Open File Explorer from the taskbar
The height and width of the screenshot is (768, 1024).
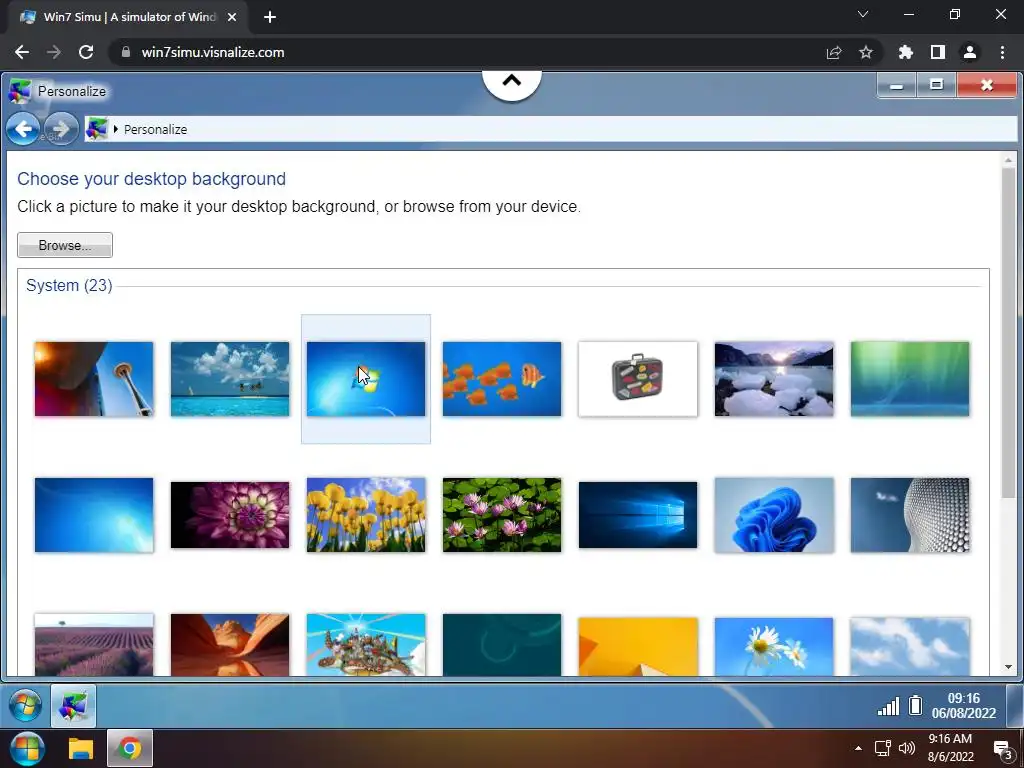click(81, 748)
